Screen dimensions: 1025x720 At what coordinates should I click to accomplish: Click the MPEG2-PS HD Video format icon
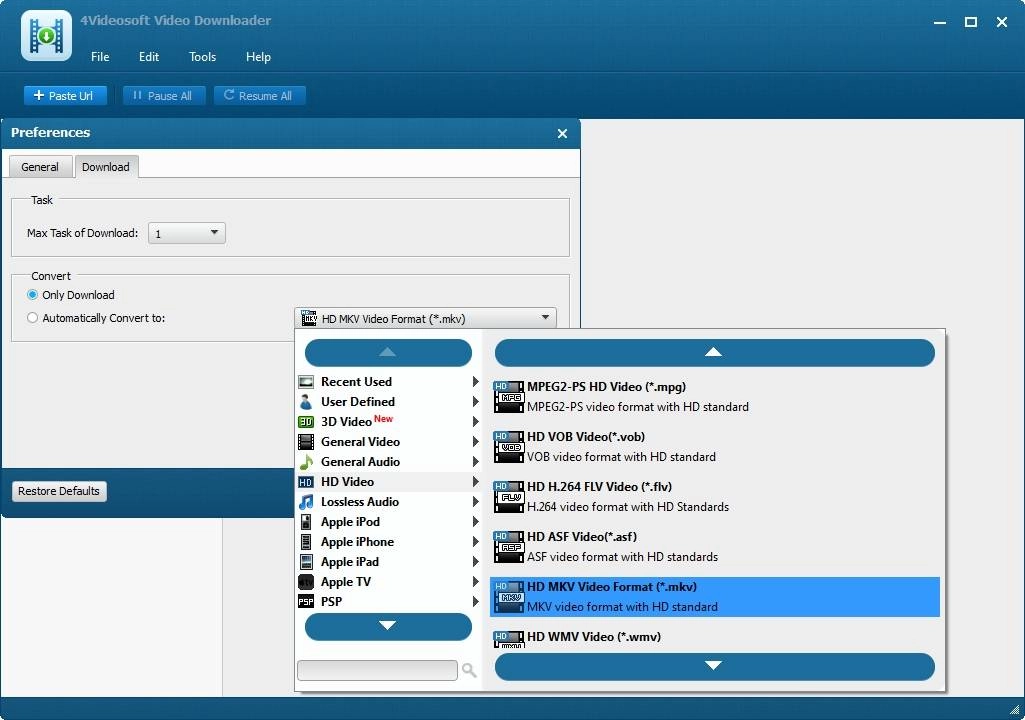[509, 396]
